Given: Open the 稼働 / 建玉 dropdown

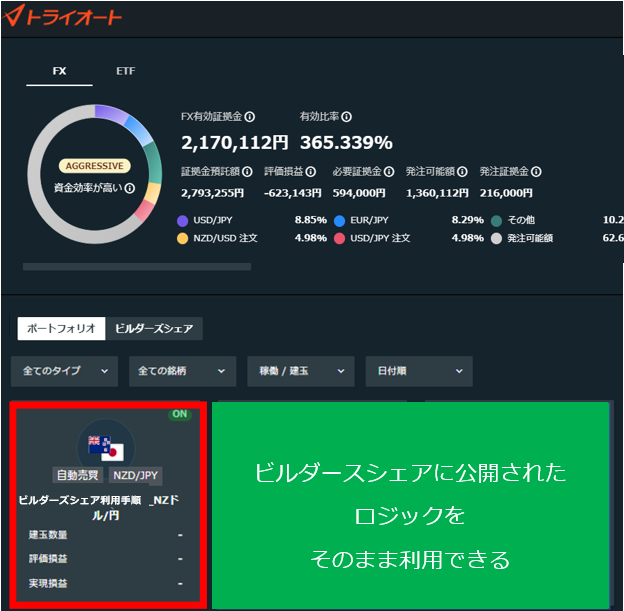Looking at the screenshot, I should [x=300, y=371].
